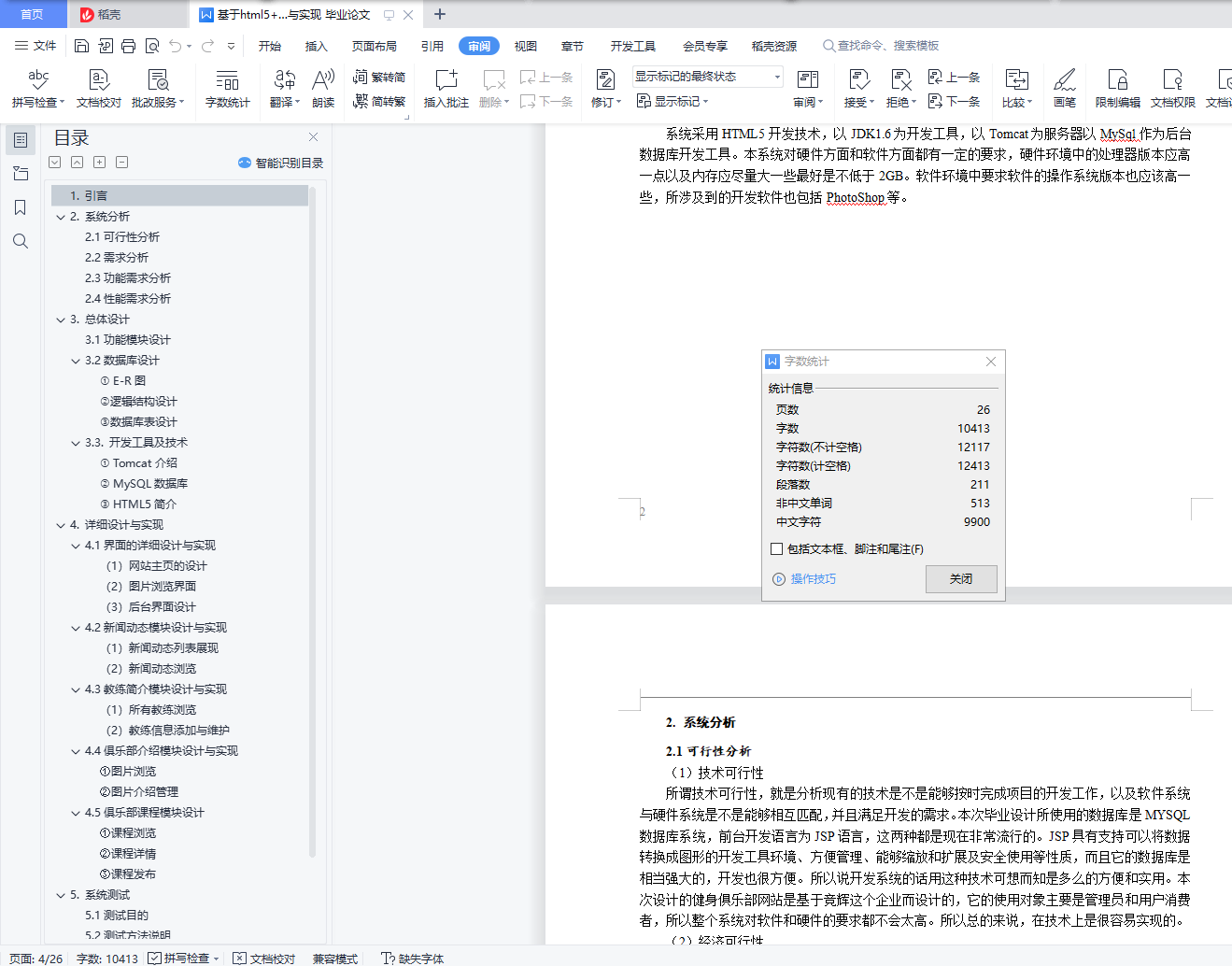The width and height of the screenshot is (1232, 966).
Task: Switch to the 开始 ribbon tab
Action: click(270, 46)
